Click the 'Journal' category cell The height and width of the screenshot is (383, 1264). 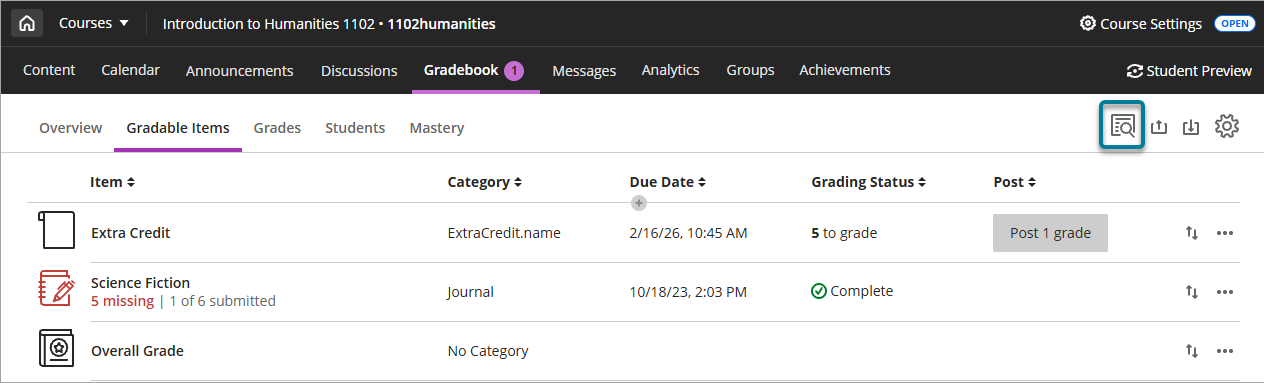pos(470,292)
